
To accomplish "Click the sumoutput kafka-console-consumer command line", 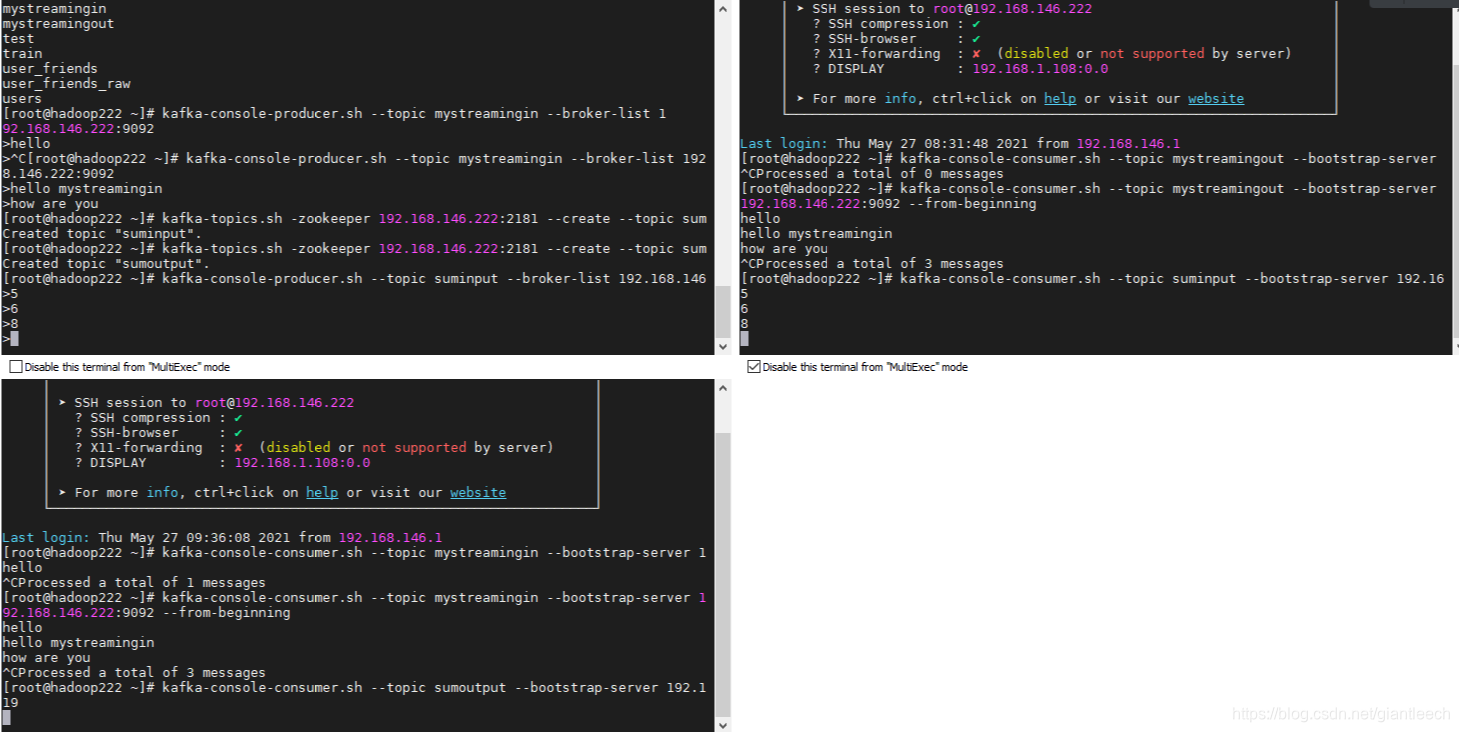I will pyautogui.click(x=354, y=688).
